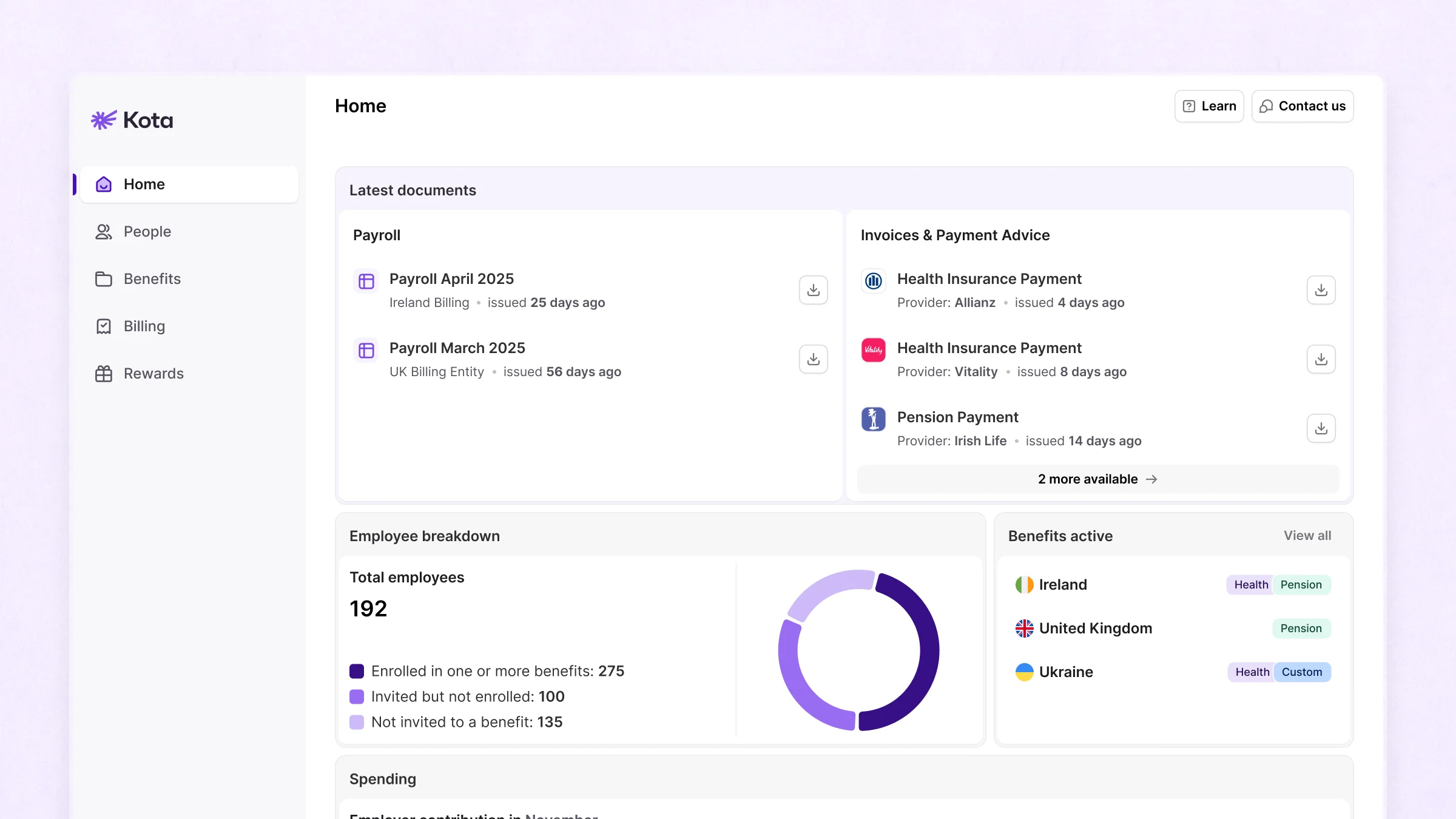Click View all in Benefits active
Screen dimensions: 1456x819
click(x=1307, y=536)
